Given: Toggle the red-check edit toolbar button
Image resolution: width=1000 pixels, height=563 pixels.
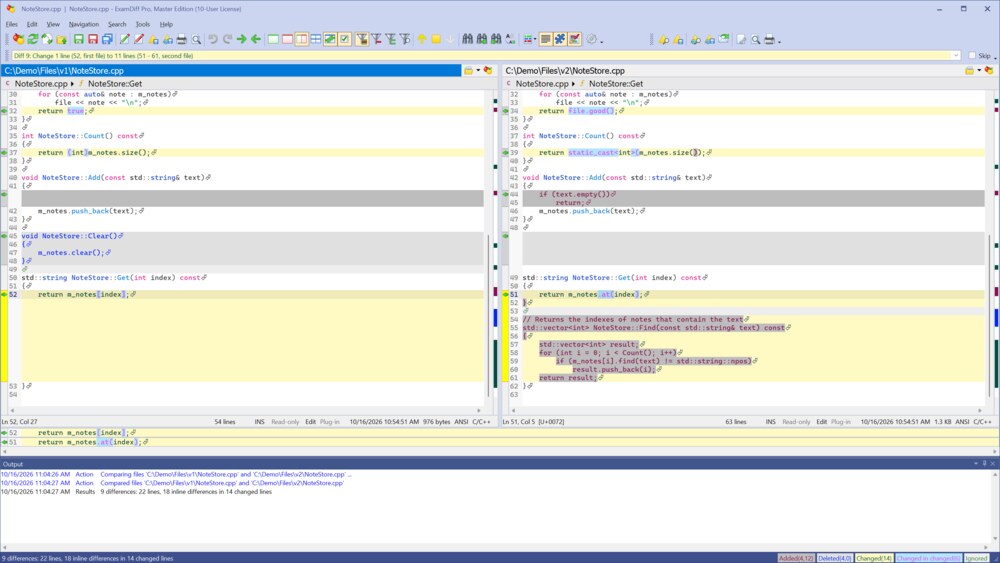Looking at the screenshot, I should pyautogui.click(x=574, y=40).
